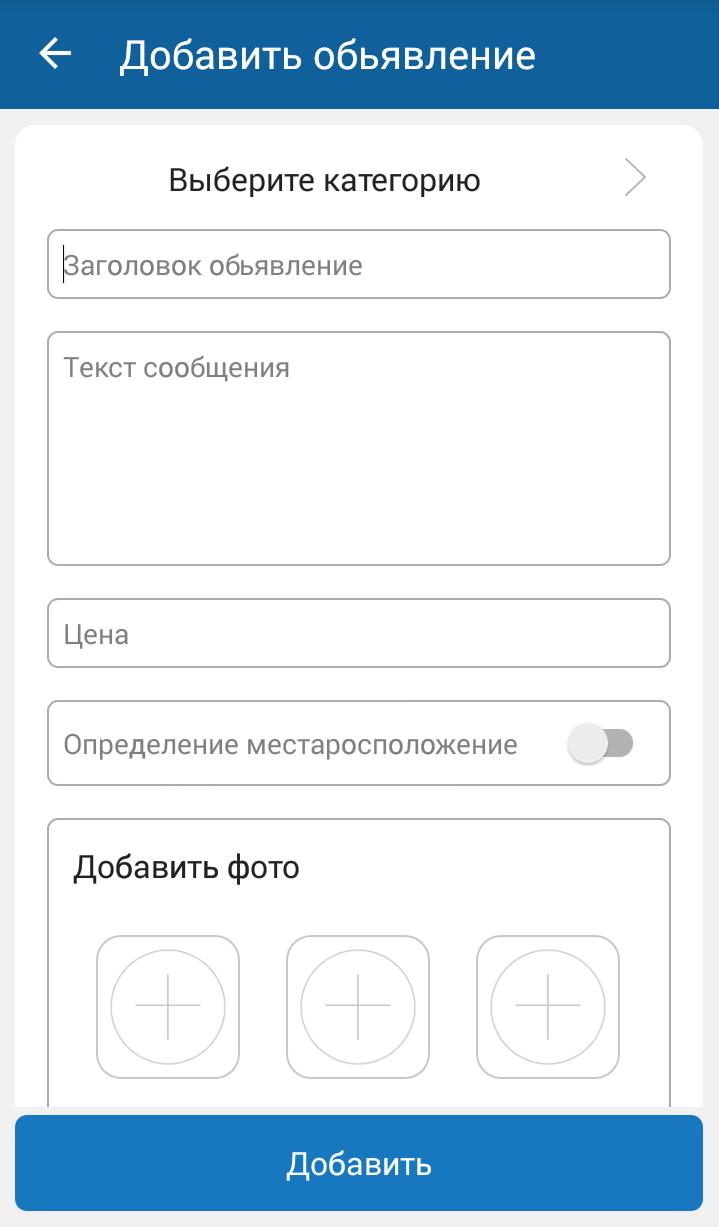Screen dimensions: 719x1227
Task: Focus the "Цена" price field
Action: pyautogui.click(x=358, y=633)
